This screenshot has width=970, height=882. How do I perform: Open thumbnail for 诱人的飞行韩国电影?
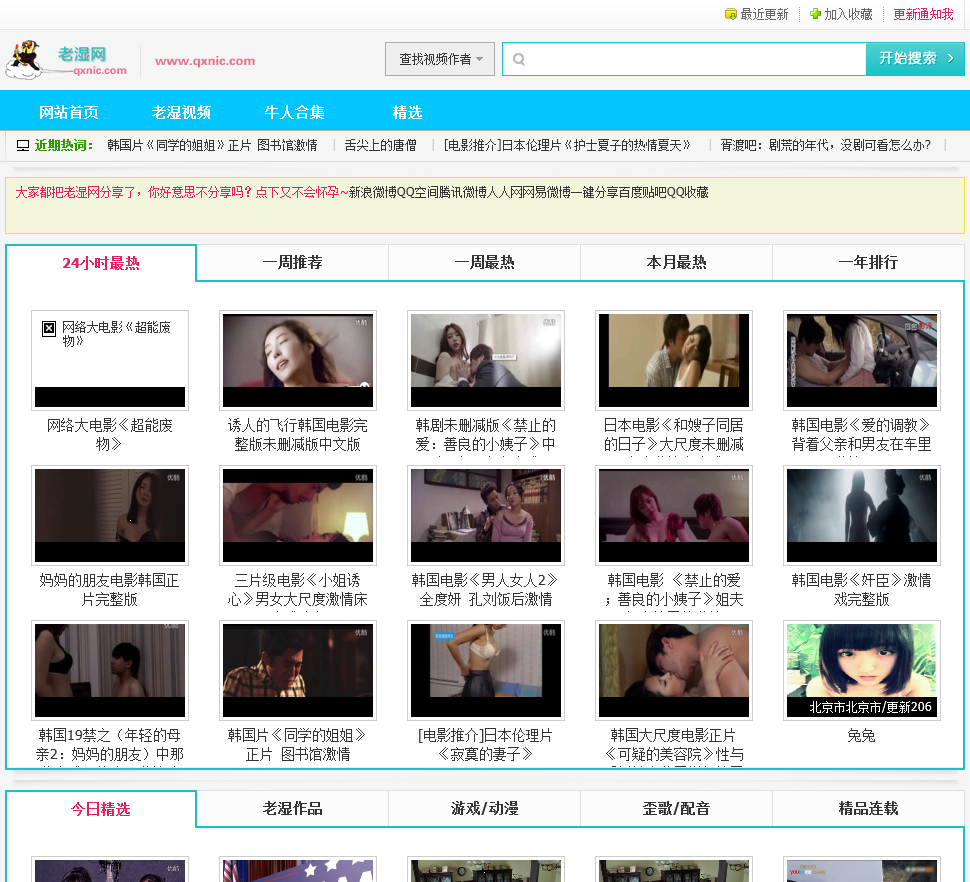[298, 360]
